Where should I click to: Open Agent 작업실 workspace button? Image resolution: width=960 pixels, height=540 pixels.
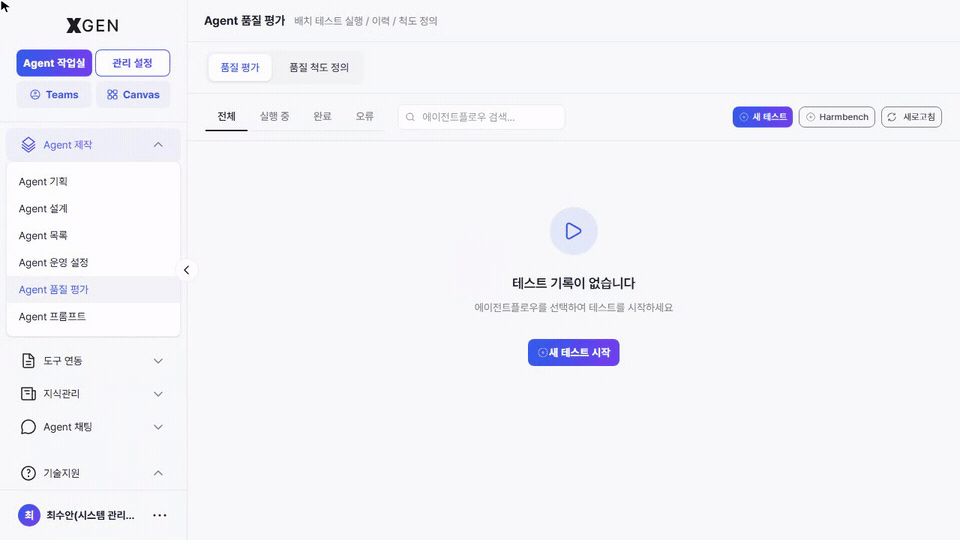[x=54, y=63]
